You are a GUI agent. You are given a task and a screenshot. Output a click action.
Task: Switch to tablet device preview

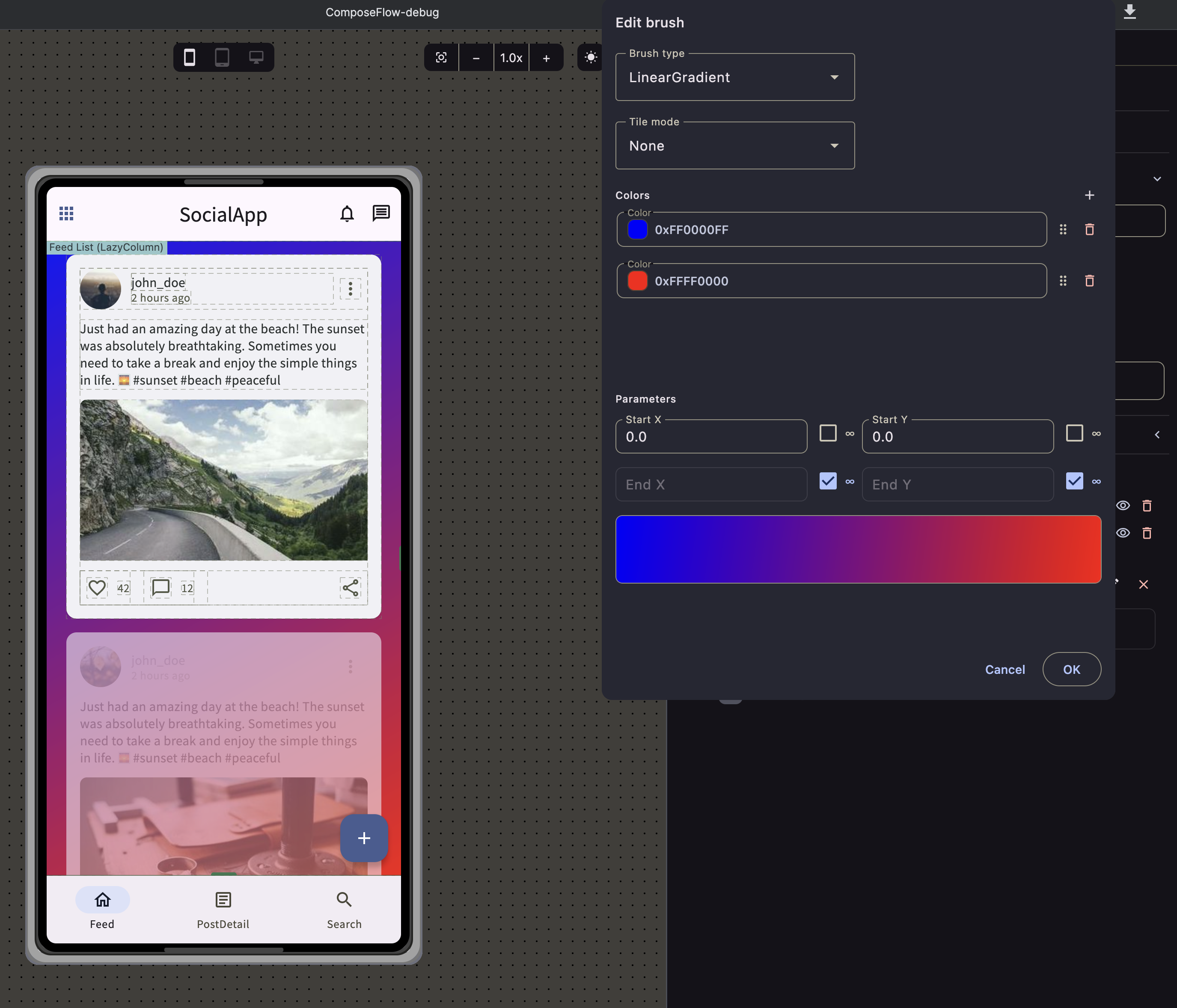pyautogui.click(x=222, y=57)
